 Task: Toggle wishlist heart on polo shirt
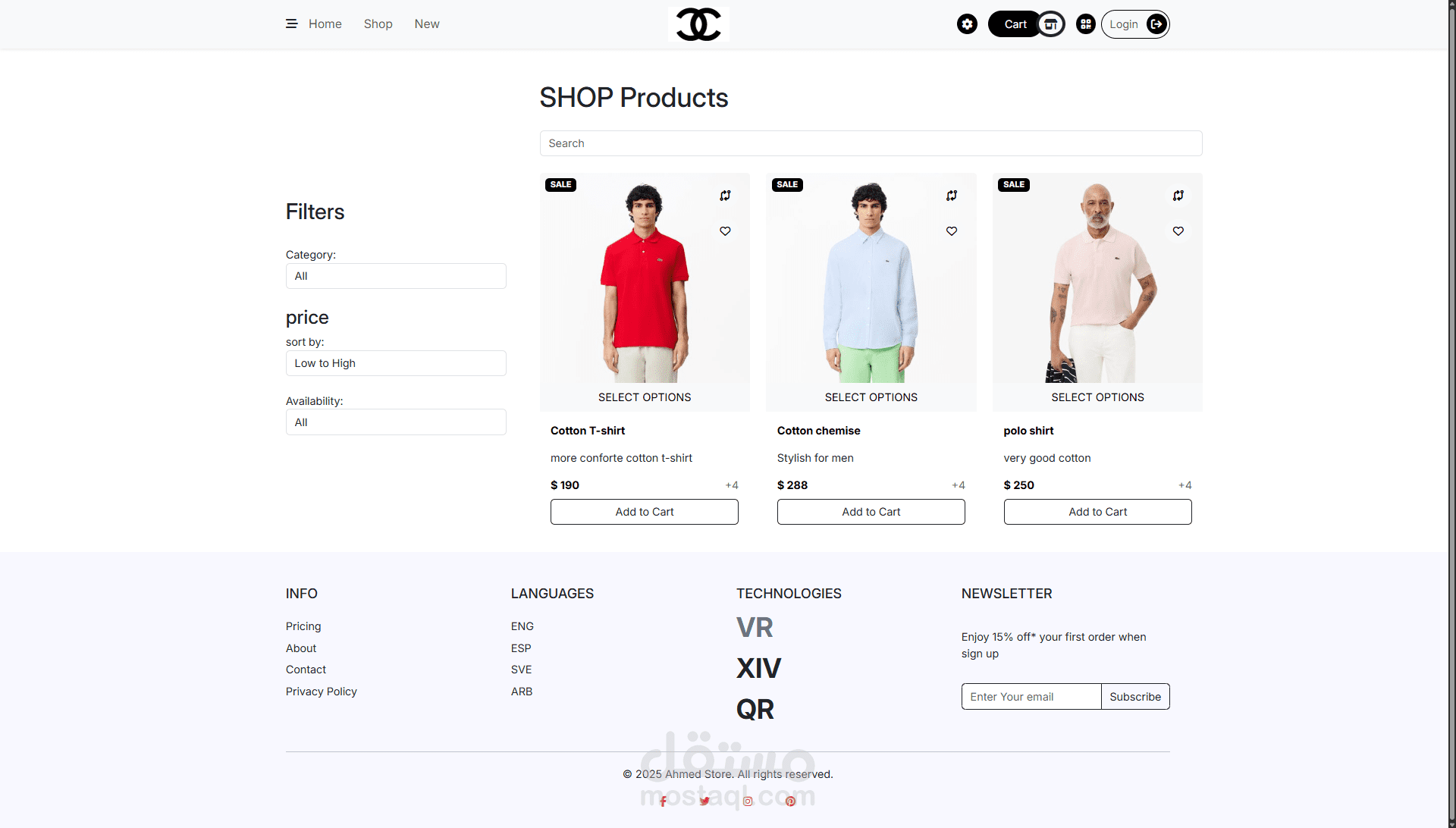coord(1178,231)
